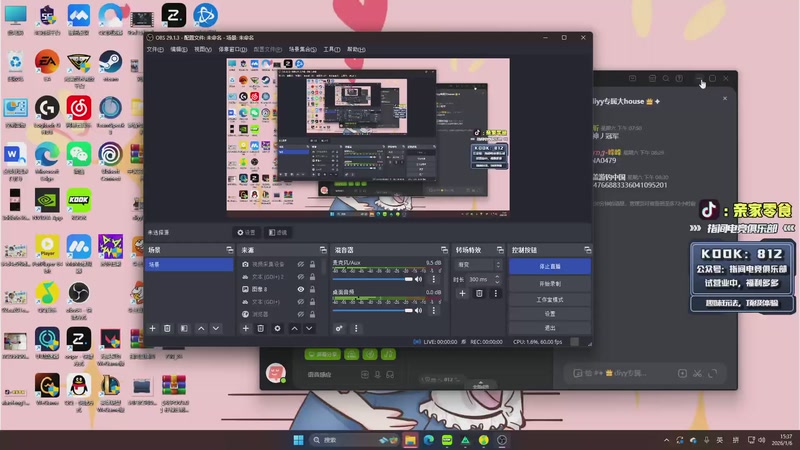800x450 pixels.
Task: Select the 图像 8 source row
Action: click(x=279, y=289)
